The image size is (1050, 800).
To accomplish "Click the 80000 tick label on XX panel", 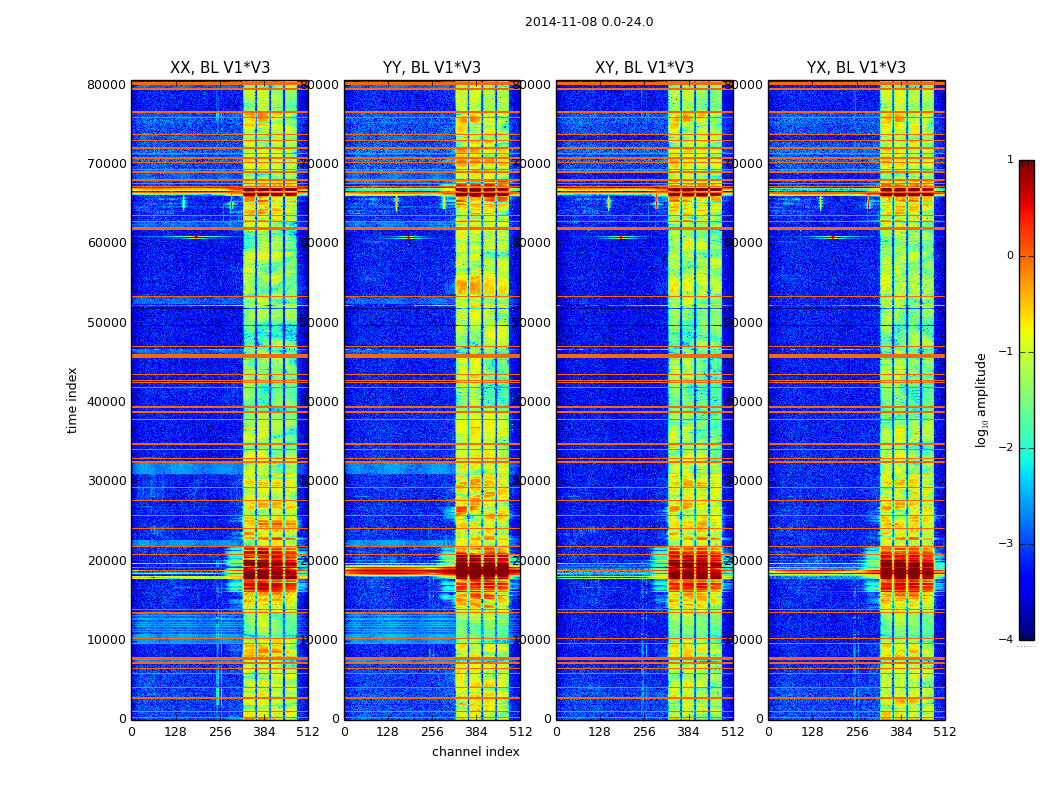I will [x=107, y=84].
